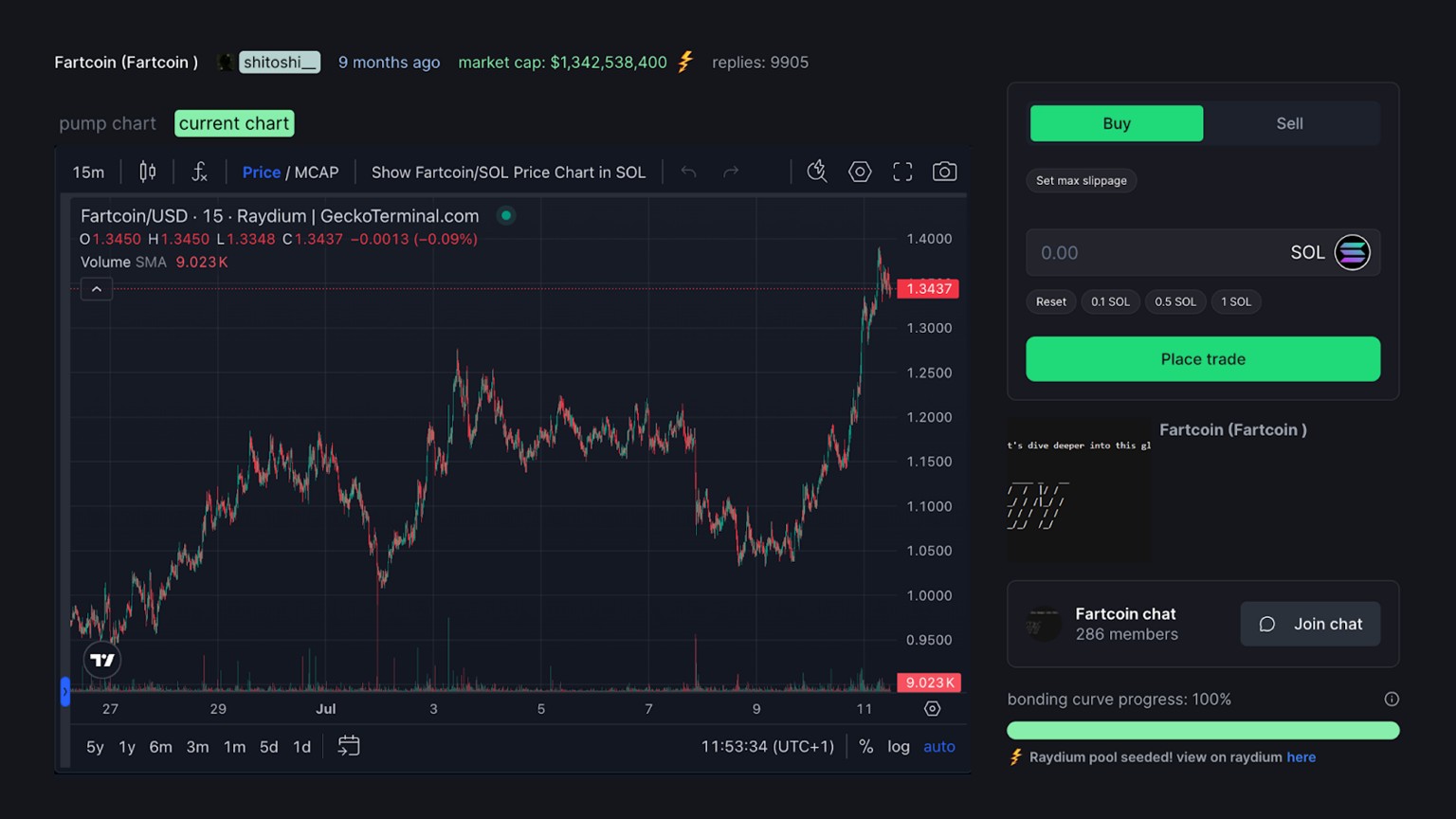Set chart range to 1m
The image size is (1456, 819).
coord(234,747)
